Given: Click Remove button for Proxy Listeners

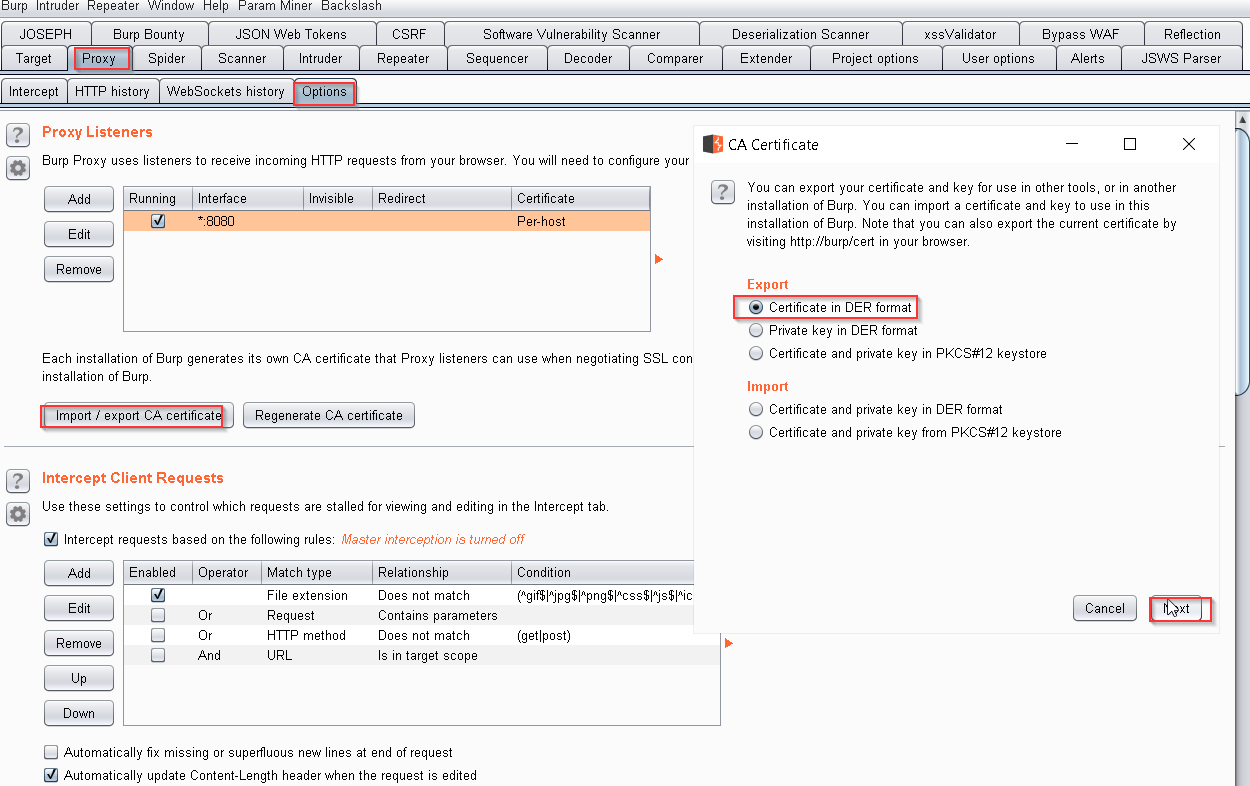Looking at the screenshot, I should pos(79,269).
